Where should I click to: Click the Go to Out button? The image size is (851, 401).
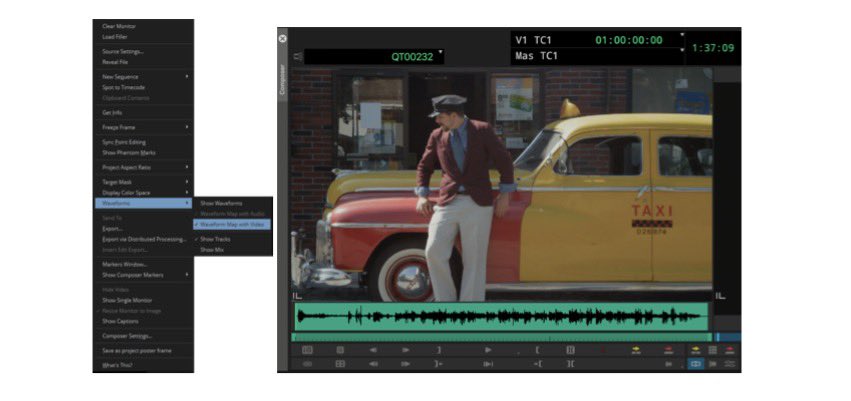[439, 364]
